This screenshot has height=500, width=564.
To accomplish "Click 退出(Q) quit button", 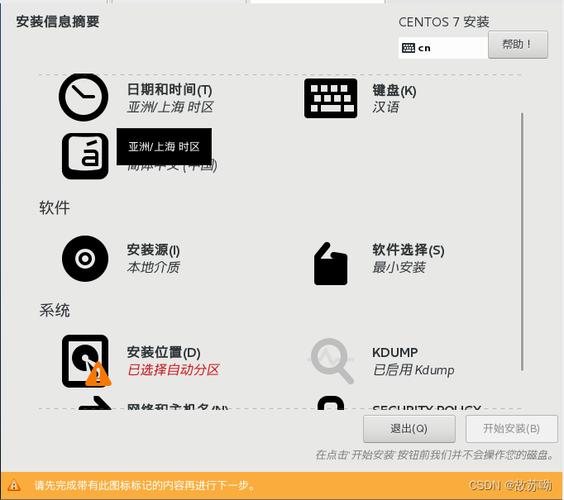I will [409, 429].
